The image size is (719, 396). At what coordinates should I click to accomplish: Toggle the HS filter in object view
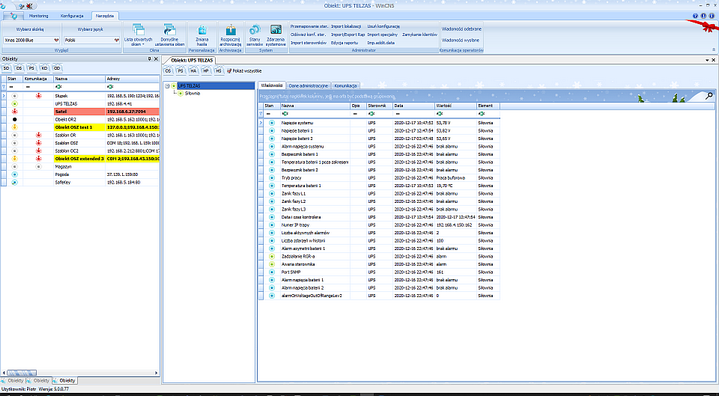[x=219, y=71]
